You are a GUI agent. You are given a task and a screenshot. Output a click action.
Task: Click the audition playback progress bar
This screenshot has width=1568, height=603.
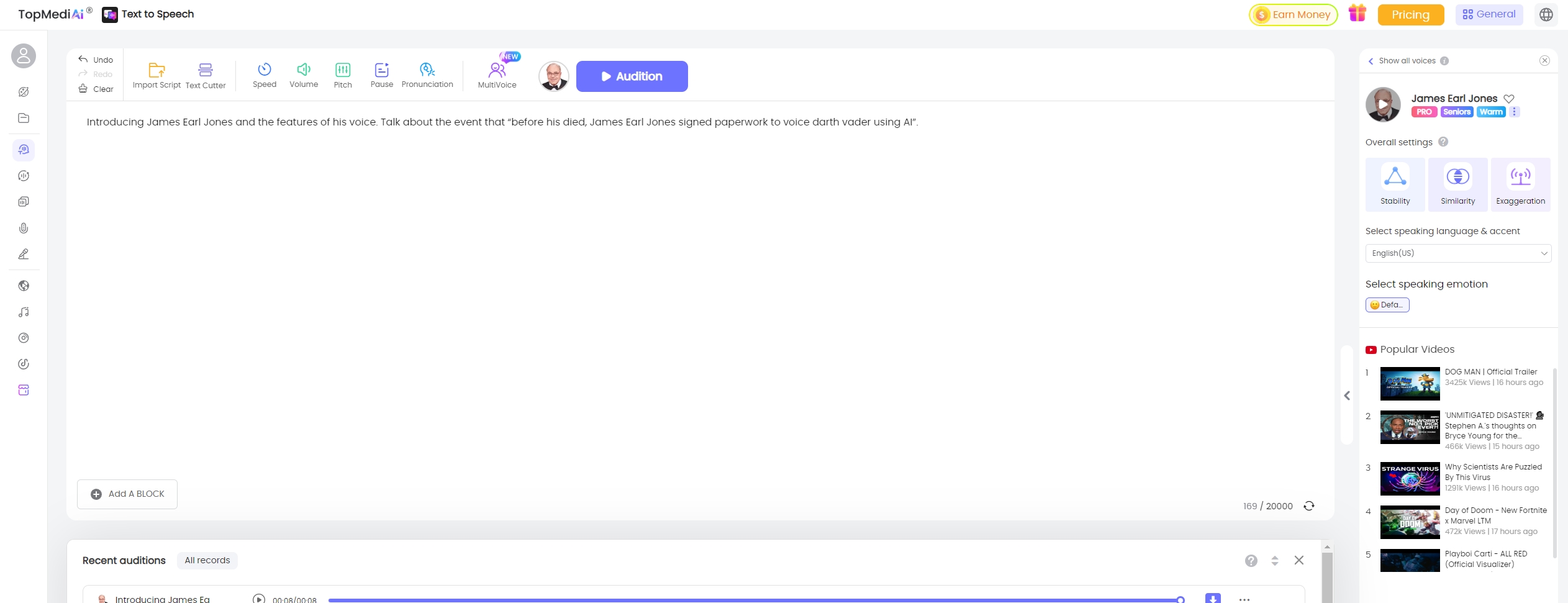tap(755, 600)
